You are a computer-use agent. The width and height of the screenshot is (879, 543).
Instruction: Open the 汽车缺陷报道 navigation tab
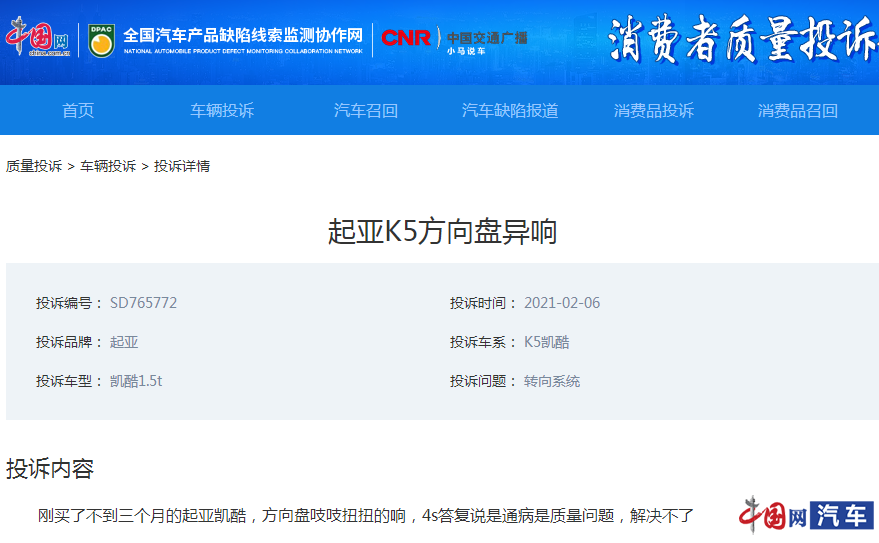click(x=510, y=110)
